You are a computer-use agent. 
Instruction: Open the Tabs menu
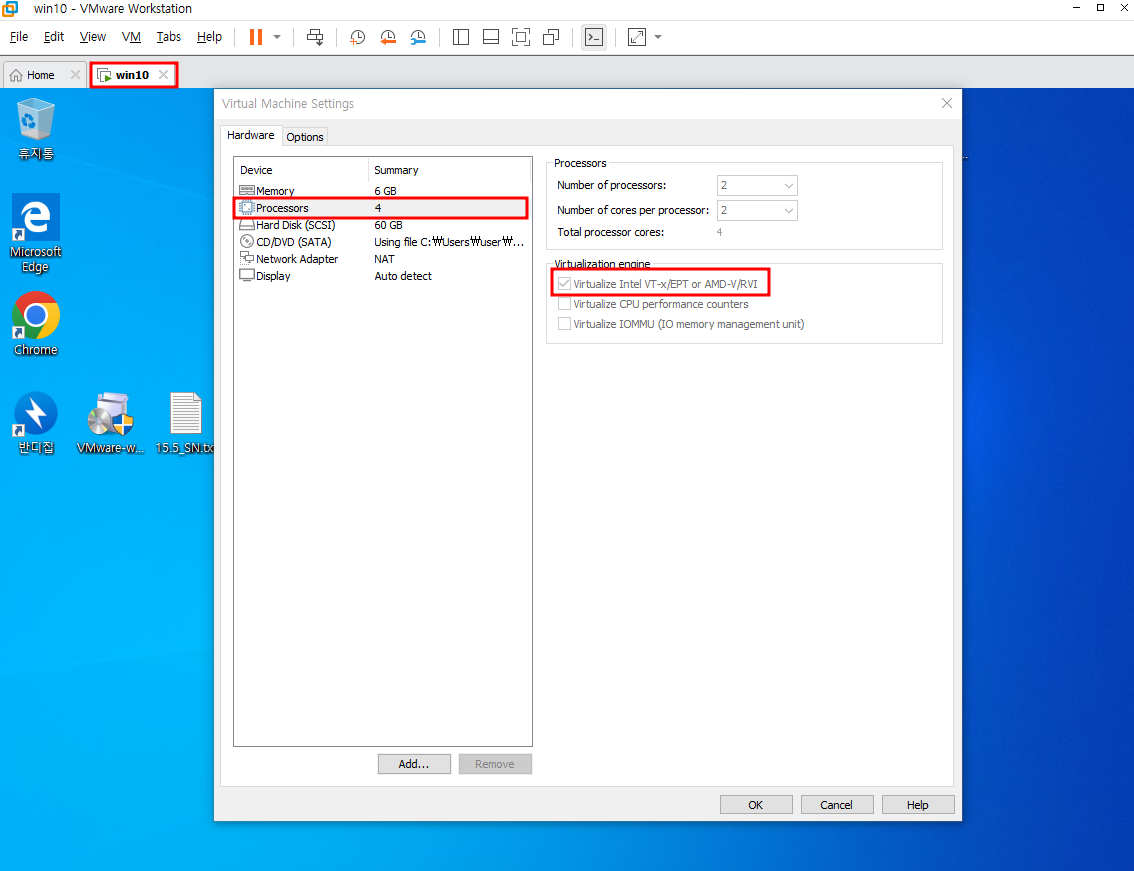tap(169, 37)
